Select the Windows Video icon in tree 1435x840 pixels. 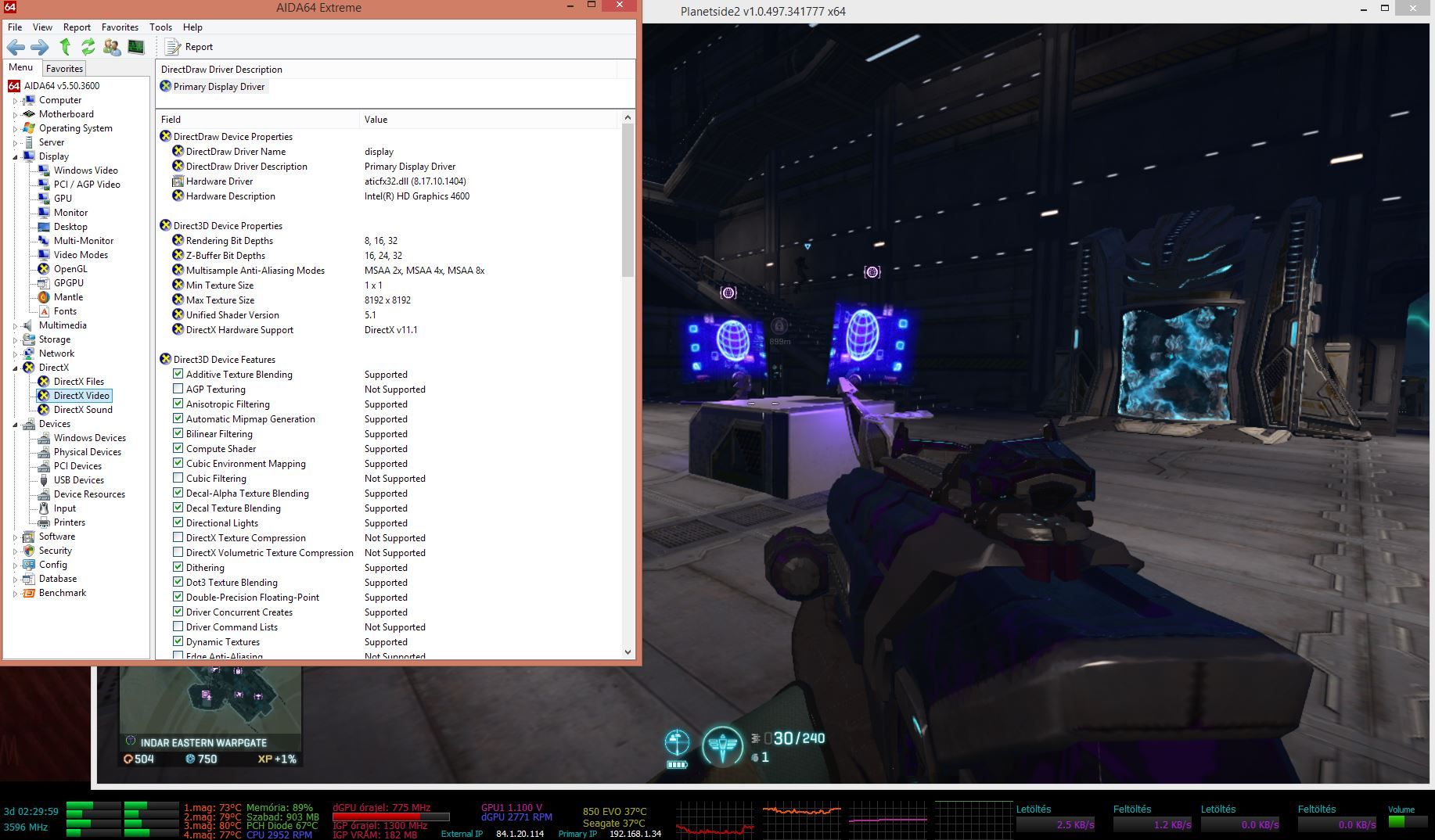click(44, 171)
